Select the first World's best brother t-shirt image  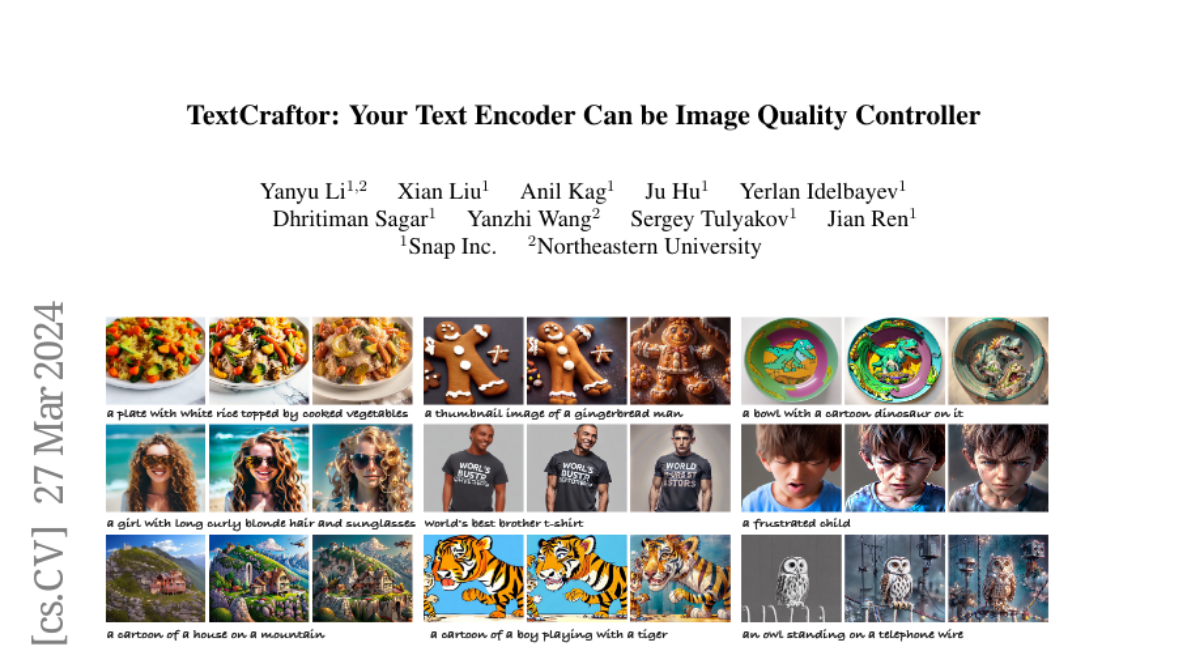coord(473,468)
